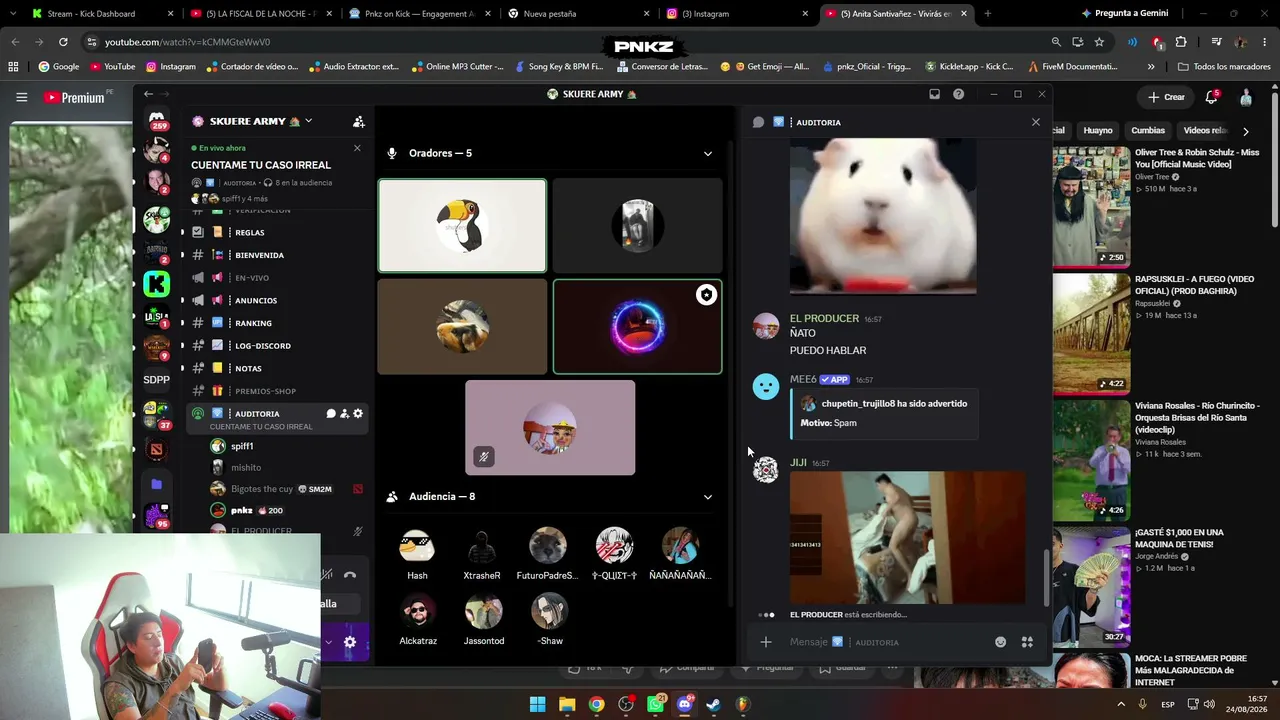1280x720 pixels.
Task: Open Steam from the taskbar
Action: click(x=713, y=704)
